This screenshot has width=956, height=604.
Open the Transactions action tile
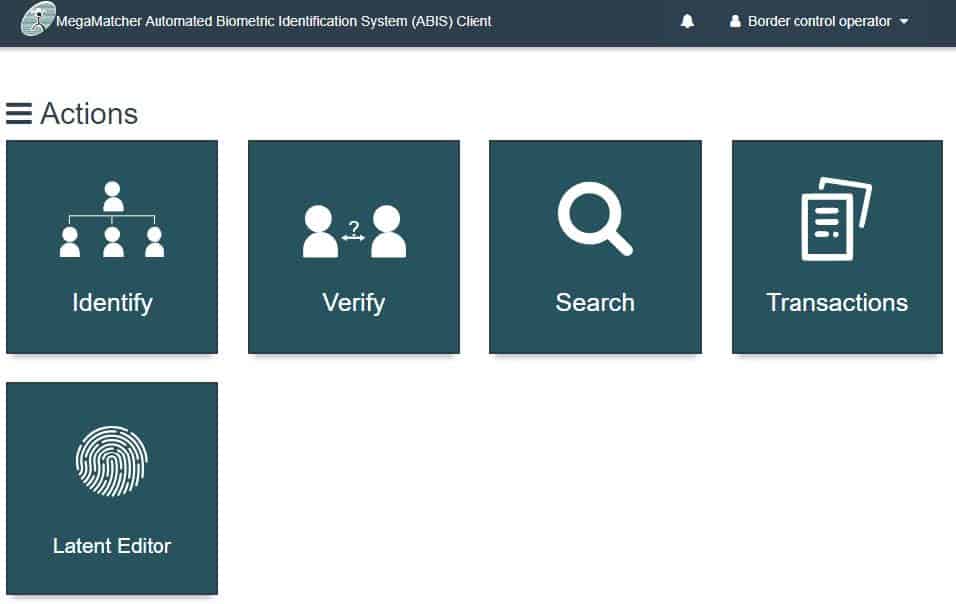[x=837, y=247]
